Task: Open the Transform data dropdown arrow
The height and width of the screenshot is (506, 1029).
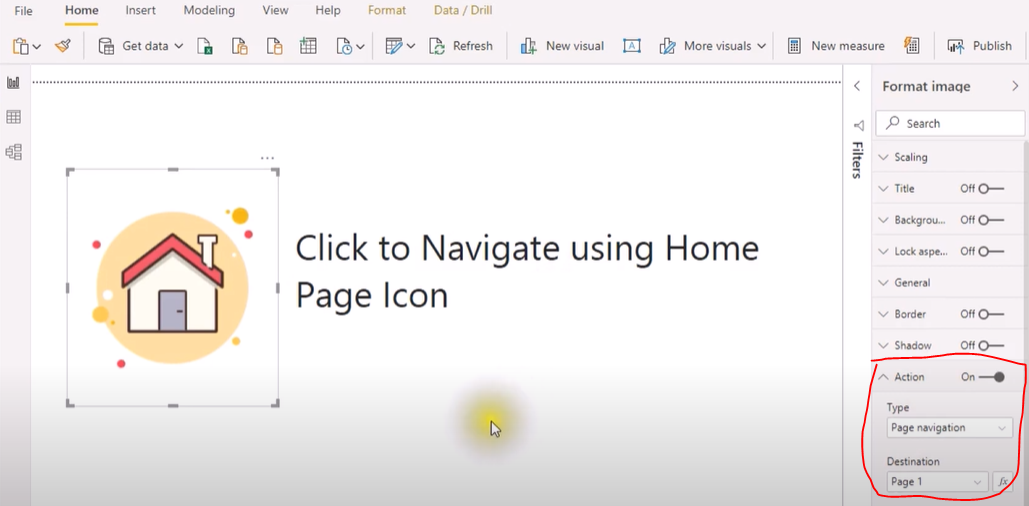Action: 411,47
